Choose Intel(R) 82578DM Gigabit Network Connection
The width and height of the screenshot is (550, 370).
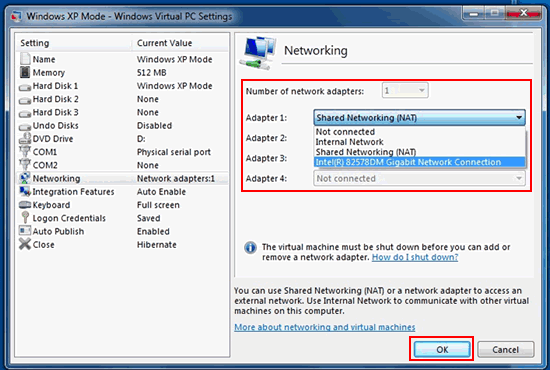click(419, 162)
